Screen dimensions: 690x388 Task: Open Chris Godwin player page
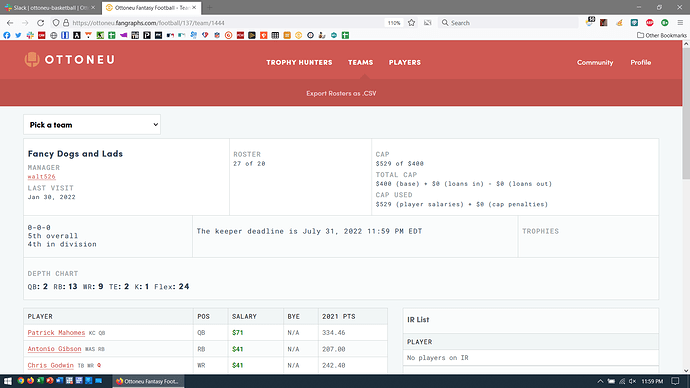click(51, 365)
